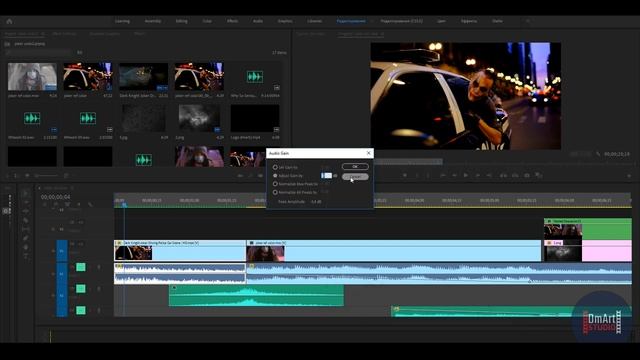Viewport: 640px width, 360px height.
Task: Select the Dark Knight Joker clip thumbnail
Action: click(x=143, y=77)
